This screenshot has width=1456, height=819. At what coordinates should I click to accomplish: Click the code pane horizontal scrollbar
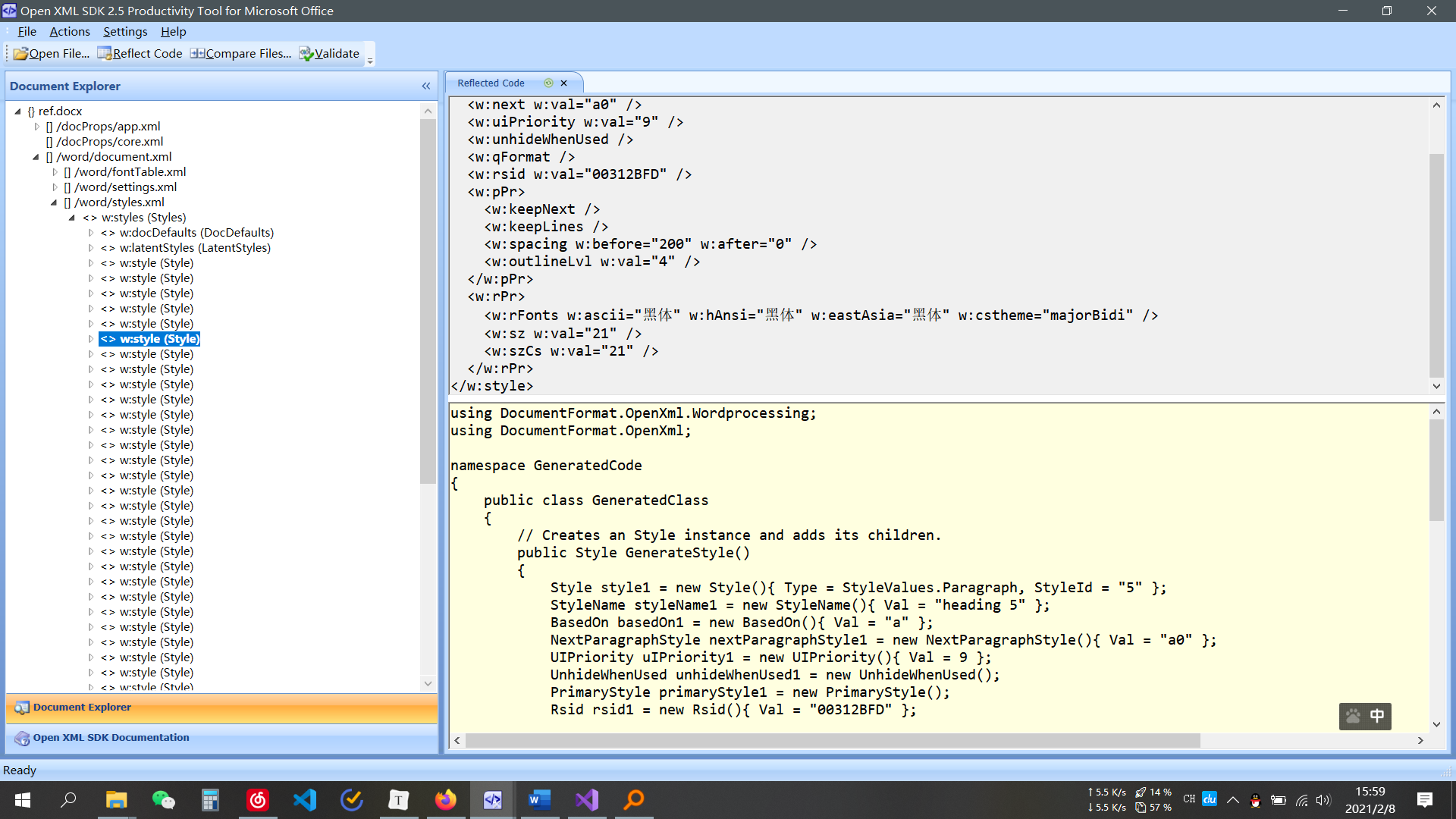click(833, 740)
